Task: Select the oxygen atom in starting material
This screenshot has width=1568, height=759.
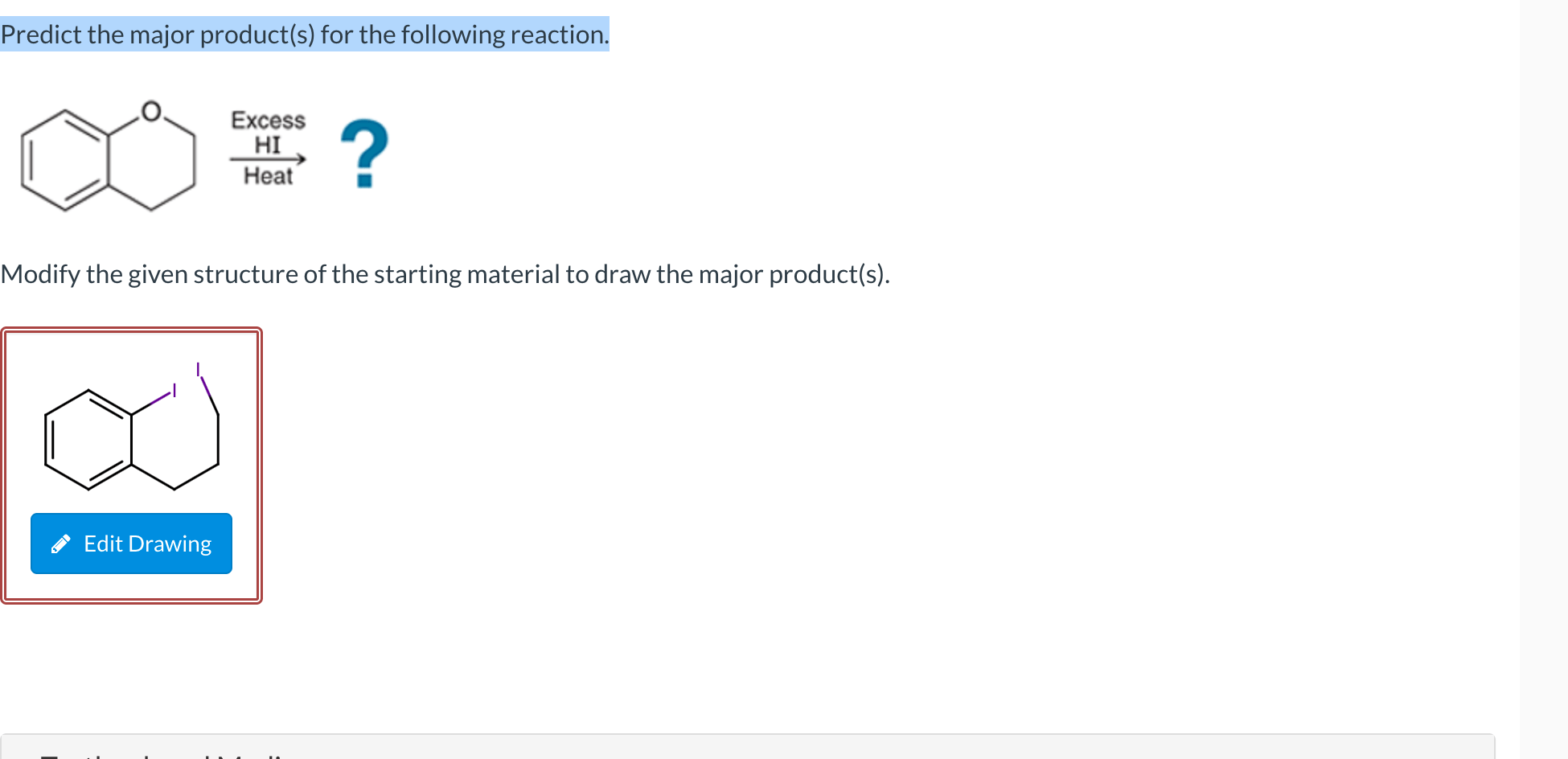Action: point(151,111)
